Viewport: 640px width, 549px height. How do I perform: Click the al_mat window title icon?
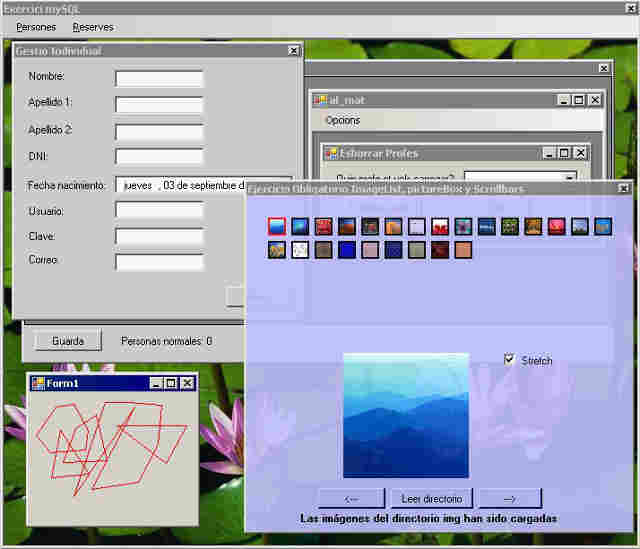[x=320, y=100]
